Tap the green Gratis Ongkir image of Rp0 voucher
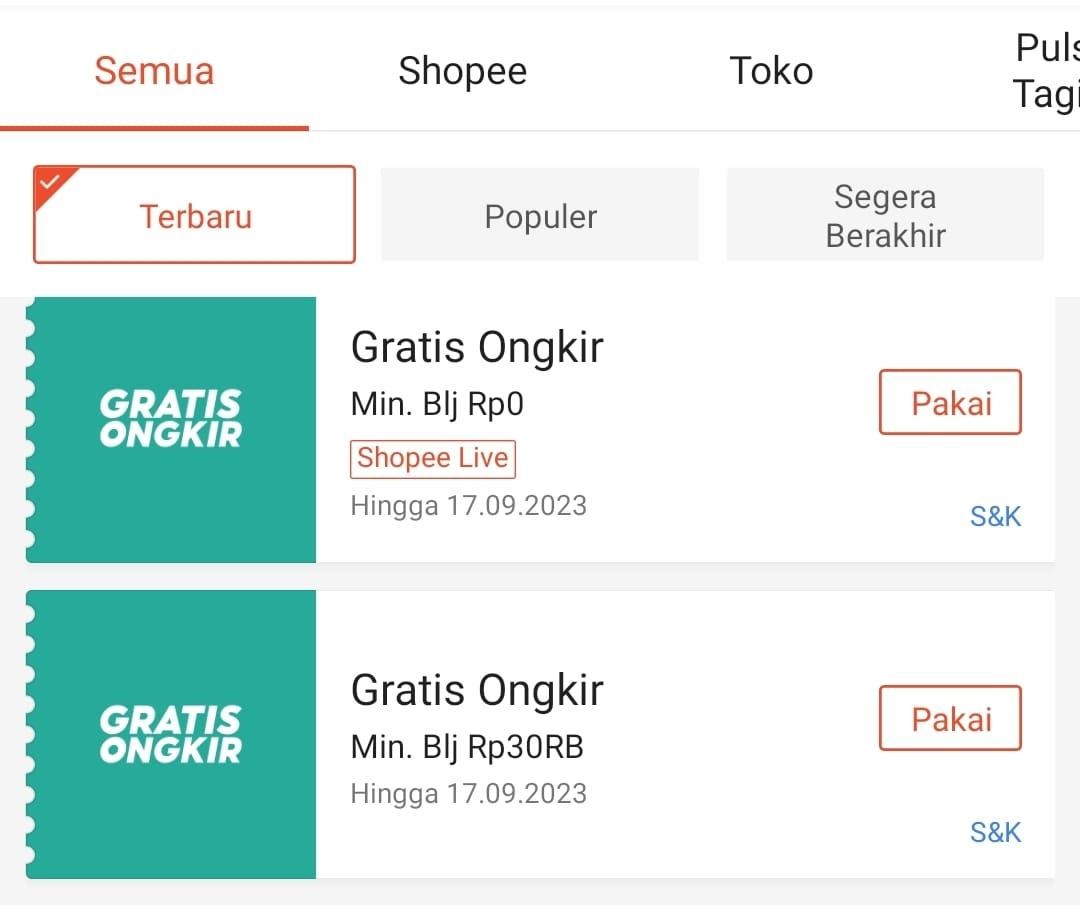 click(171, 430)
